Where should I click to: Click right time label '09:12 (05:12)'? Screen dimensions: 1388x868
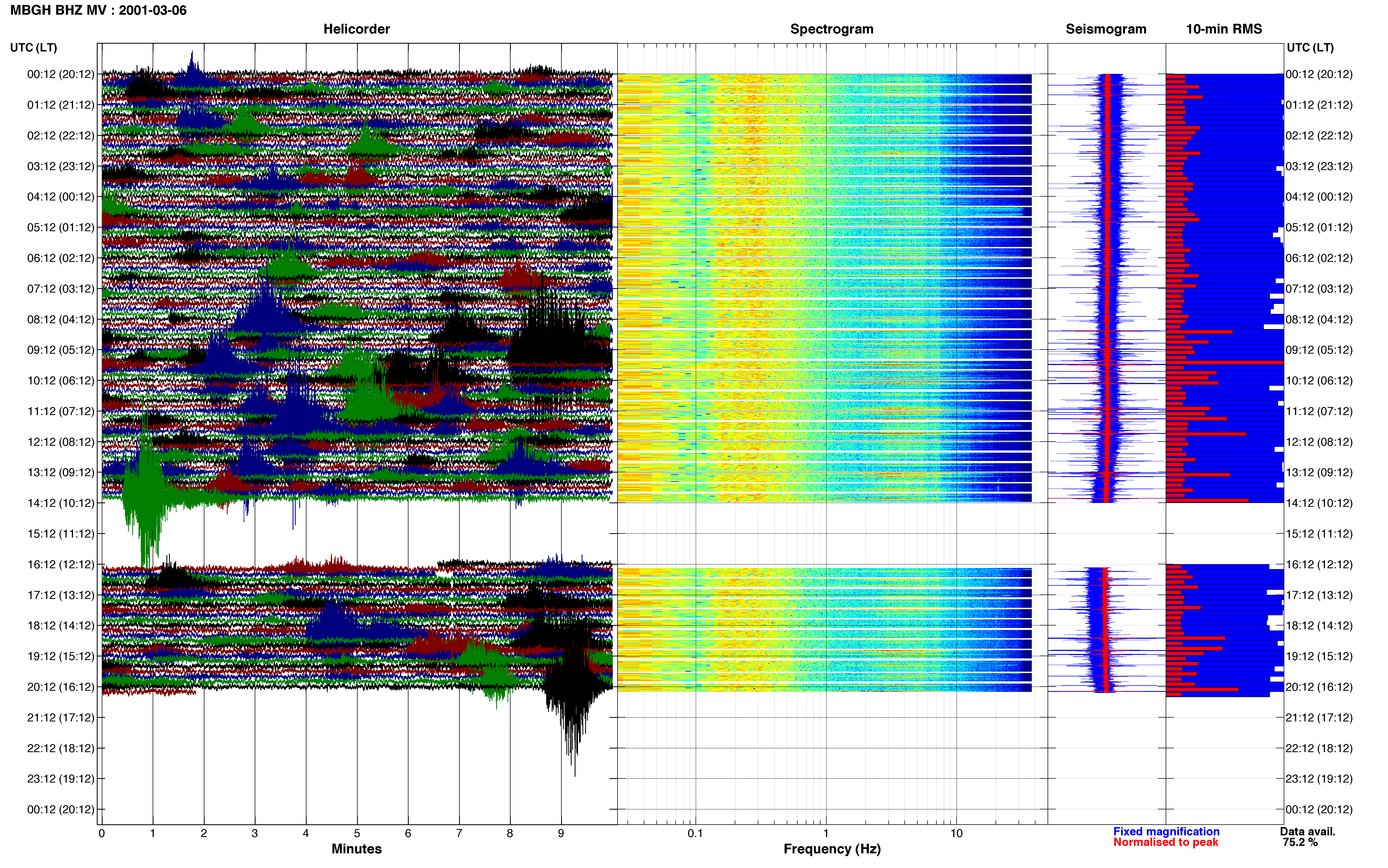coord(1319,350)
